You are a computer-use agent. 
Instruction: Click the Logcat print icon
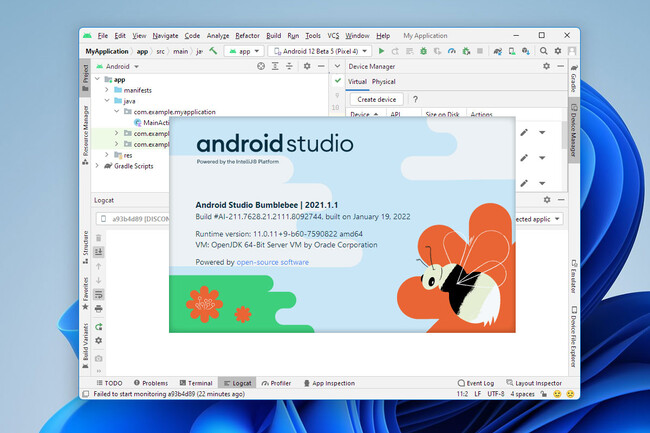[99, 307]
